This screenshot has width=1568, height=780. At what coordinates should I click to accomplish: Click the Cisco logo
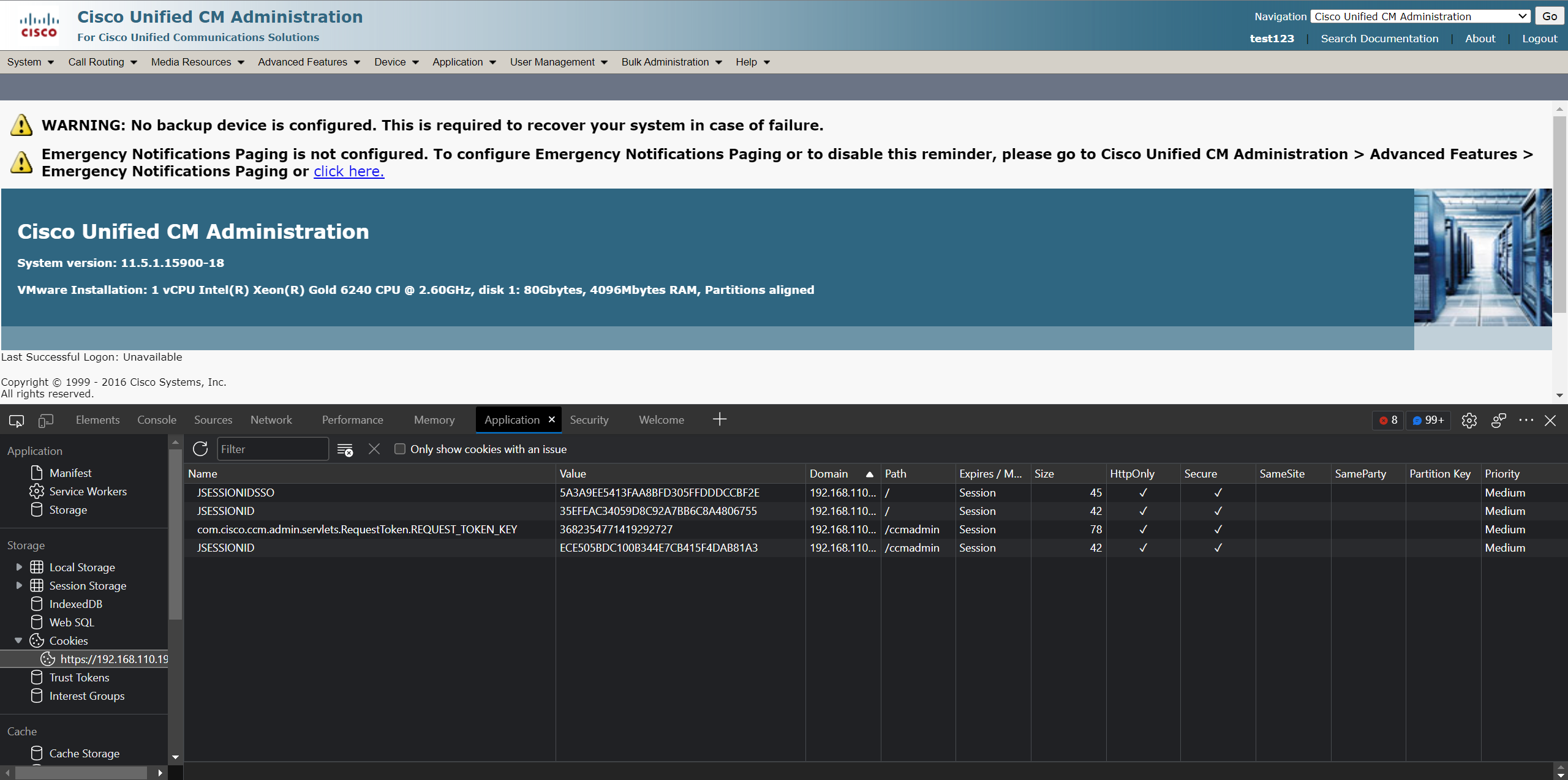coord(39,24)
